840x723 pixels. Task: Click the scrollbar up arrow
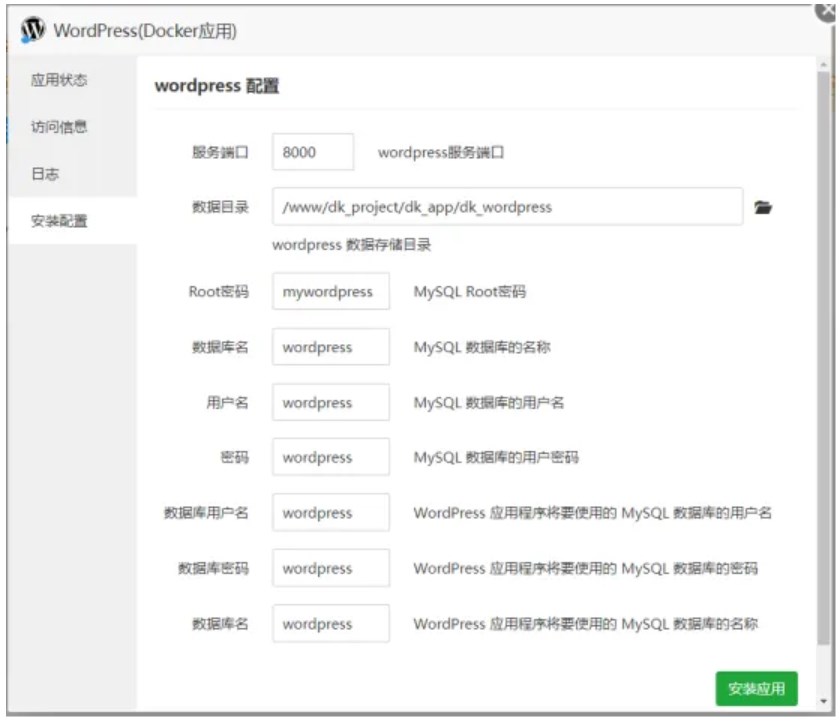click(824, 65)
